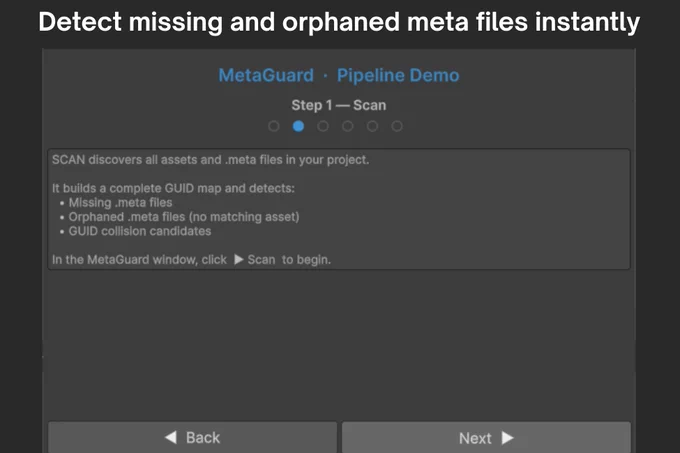The height and width of the screenshot is (453, 680).
Task: Click the 'It builds a complete GUID map' line
Action: click(x=173, y=189)
